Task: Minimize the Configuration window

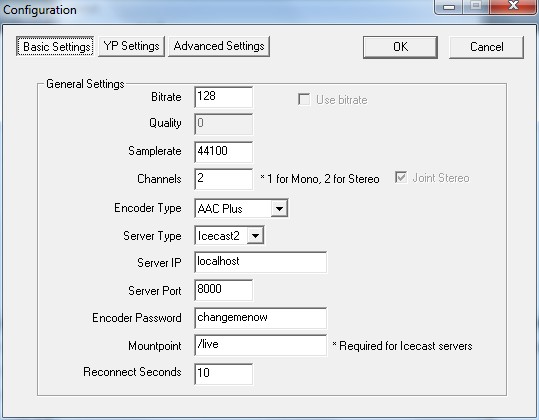Action: click(449, 6)
